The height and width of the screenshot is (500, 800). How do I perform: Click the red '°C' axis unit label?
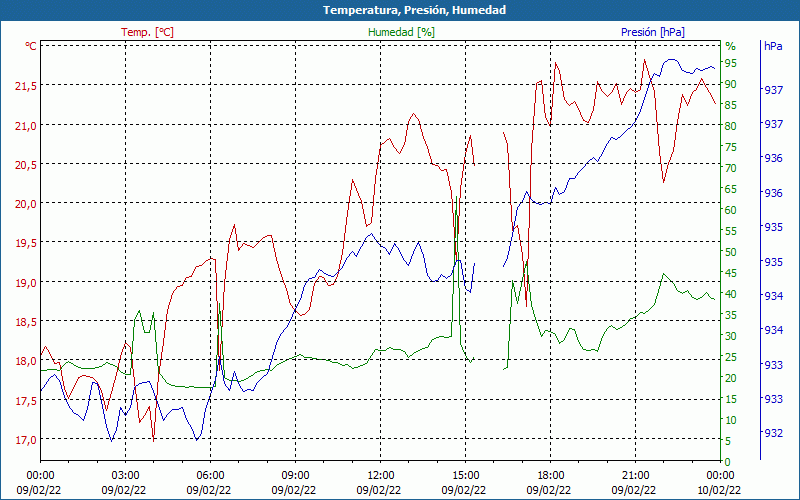[x=31, y=46]
